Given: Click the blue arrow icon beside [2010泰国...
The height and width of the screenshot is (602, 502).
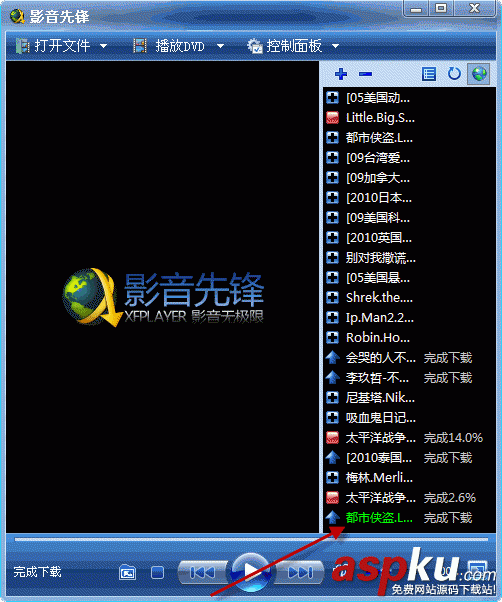Looking at the screenshot, I should click(x=332, y=457).
